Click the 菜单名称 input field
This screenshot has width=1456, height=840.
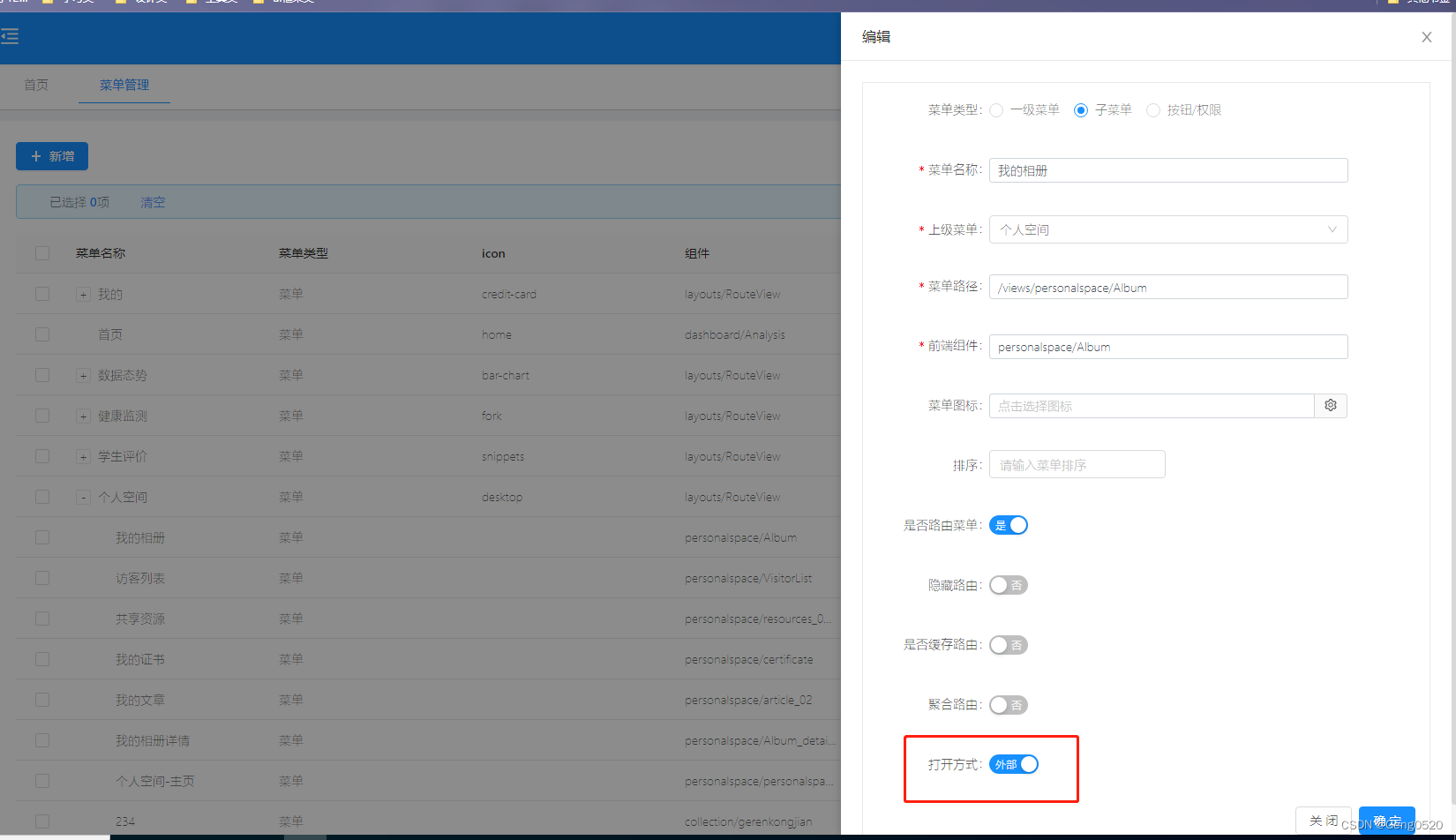pos(1168,170)
